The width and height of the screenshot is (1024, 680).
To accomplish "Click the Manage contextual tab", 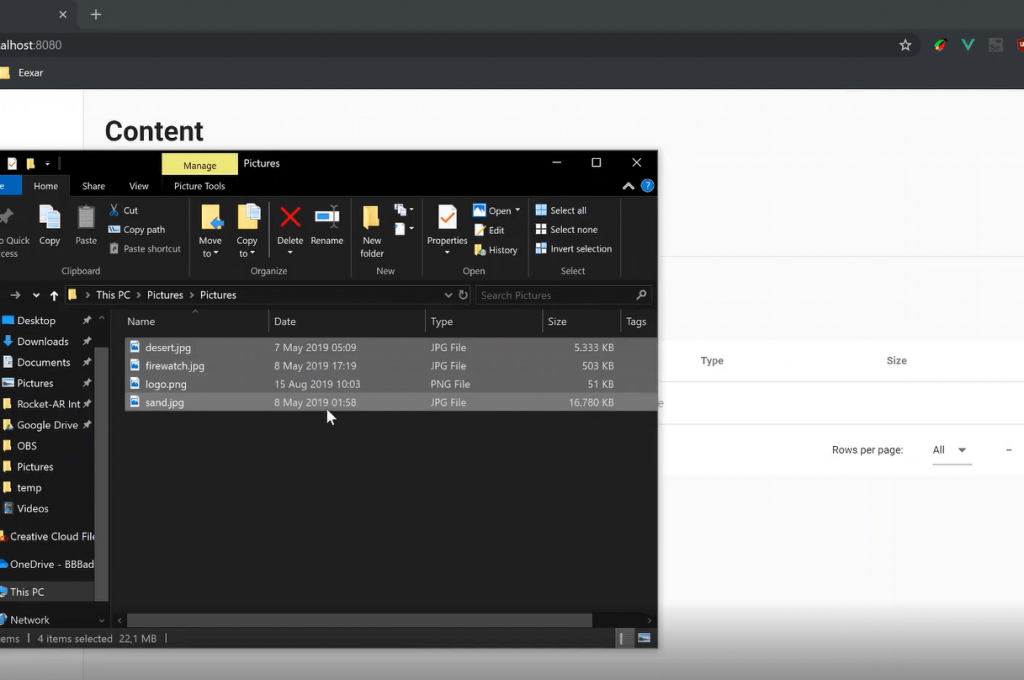I will point(200,165).
